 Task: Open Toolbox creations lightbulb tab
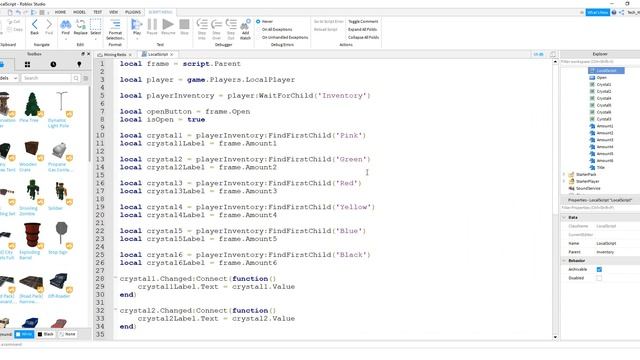(79, 64)
